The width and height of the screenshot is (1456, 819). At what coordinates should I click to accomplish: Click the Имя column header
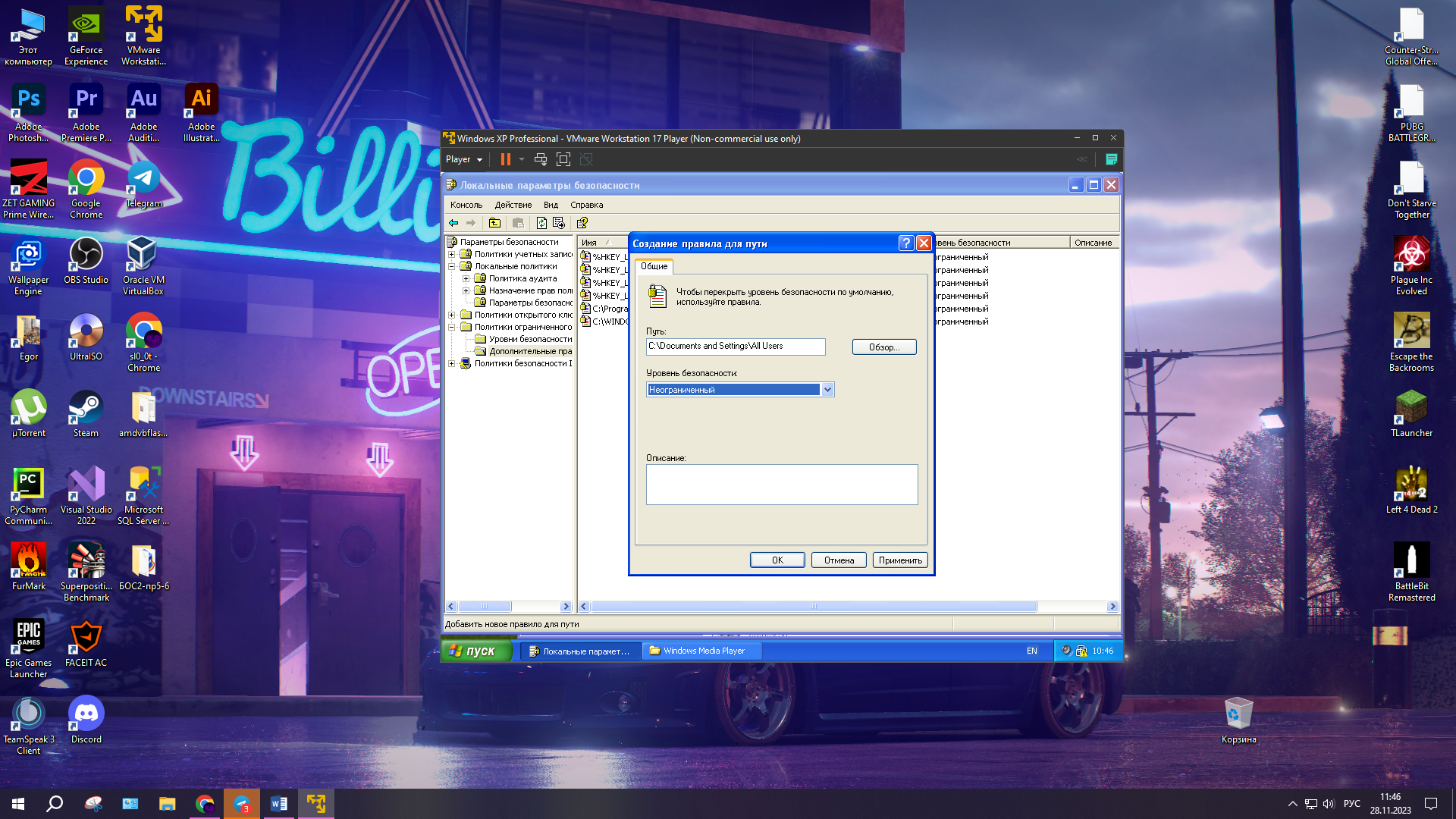tap(603, 243)
